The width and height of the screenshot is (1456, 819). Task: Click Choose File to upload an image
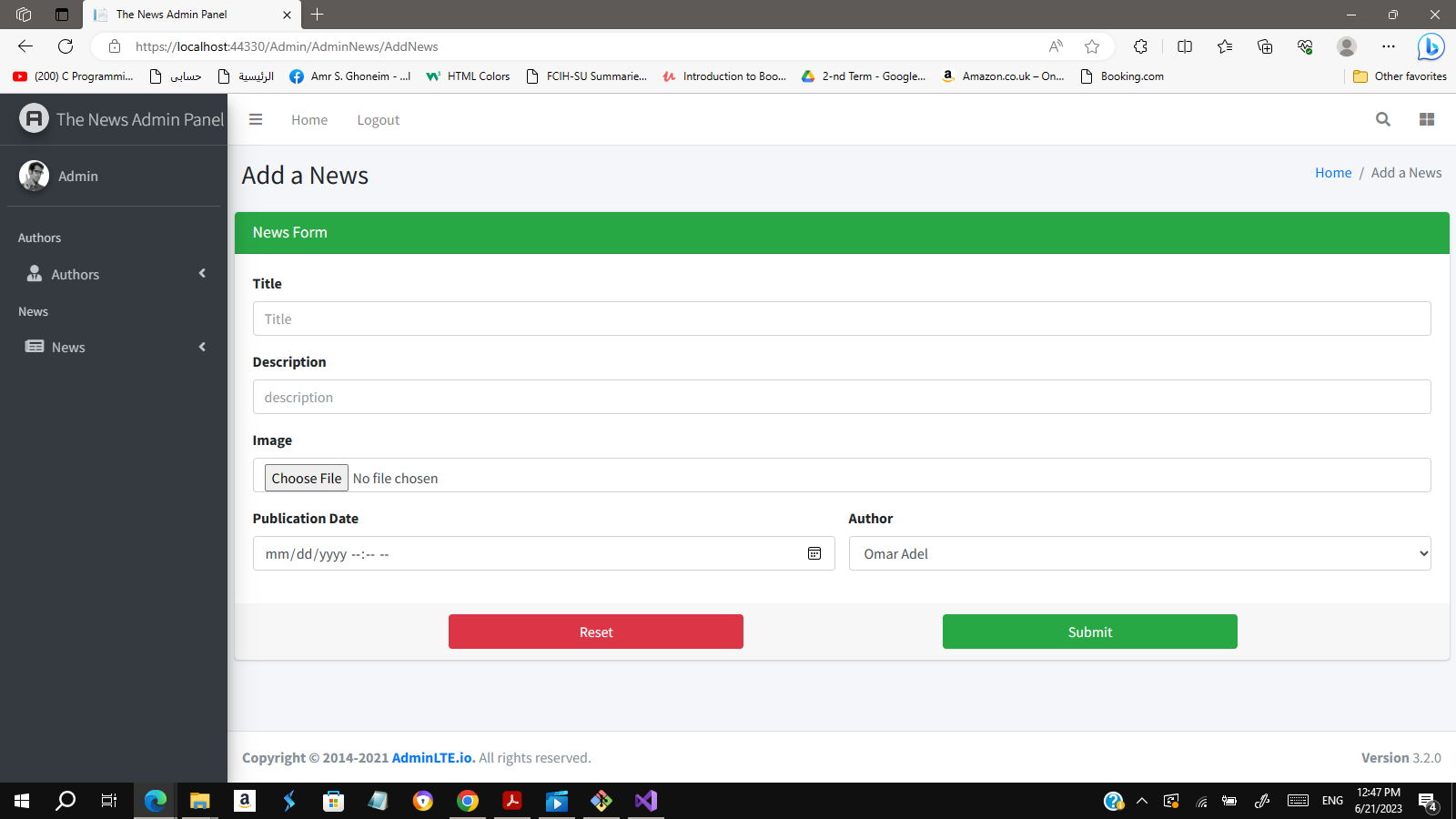[x=306, y=477]
